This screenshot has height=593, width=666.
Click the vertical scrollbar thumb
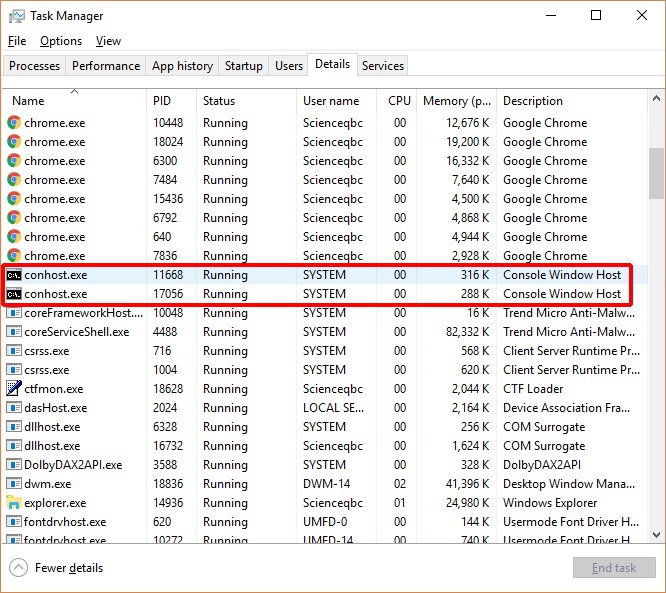656,173
